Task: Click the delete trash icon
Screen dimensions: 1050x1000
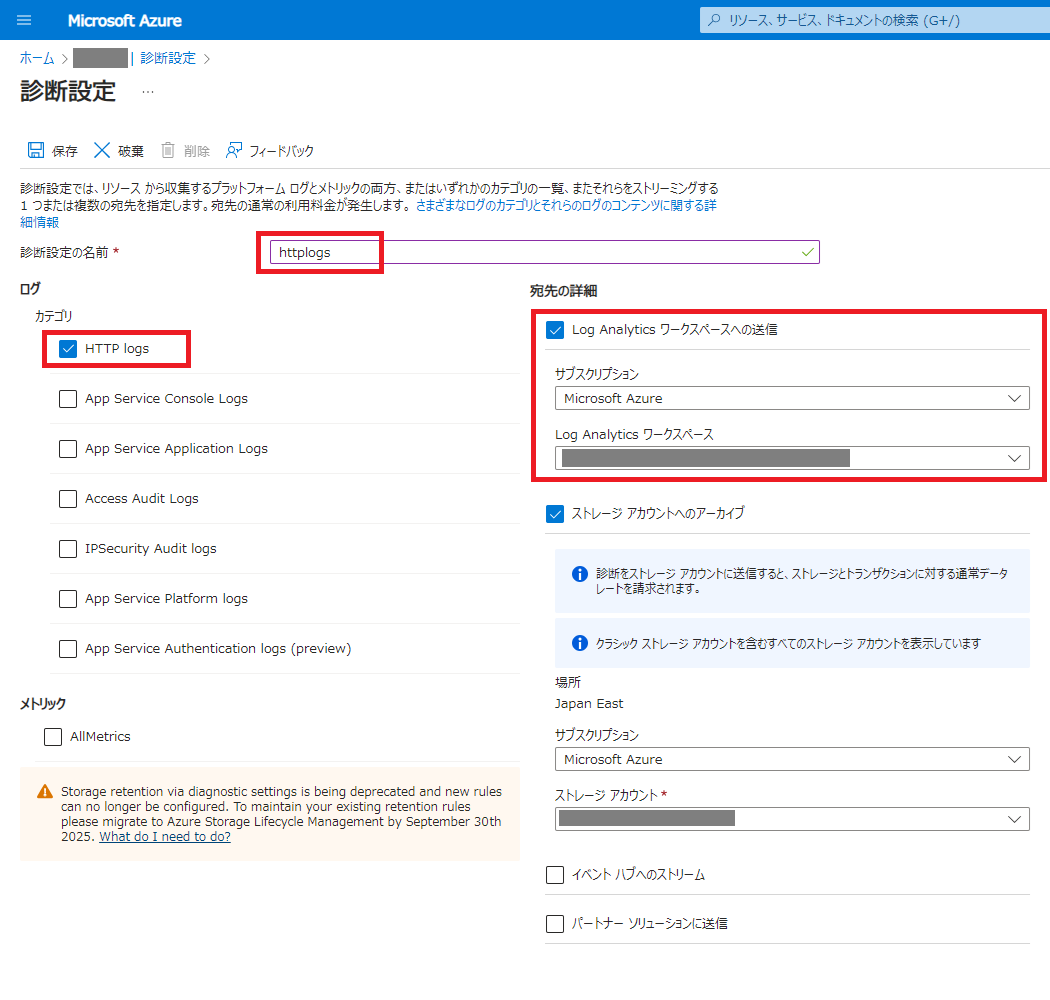Action: point(168,150)
